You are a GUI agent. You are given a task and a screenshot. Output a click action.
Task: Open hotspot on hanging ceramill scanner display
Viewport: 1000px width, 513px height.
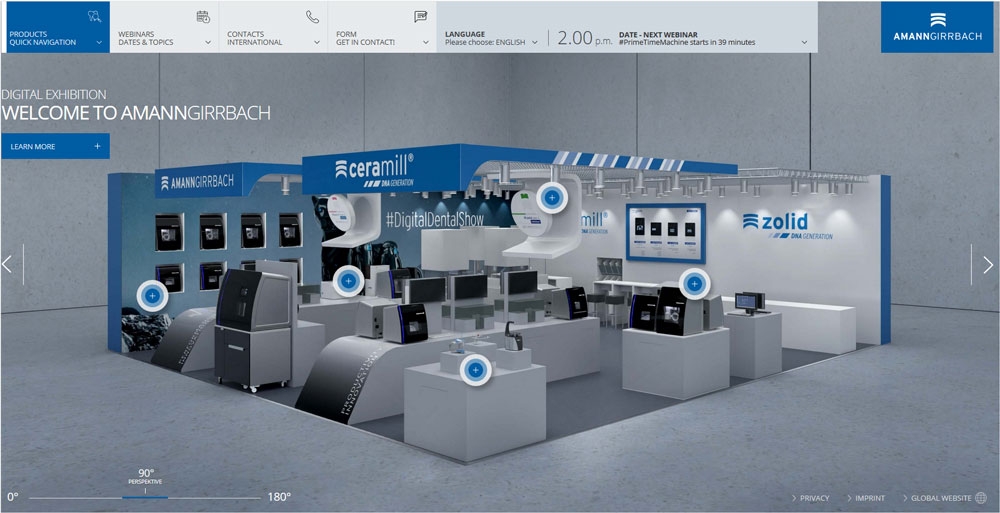[x=552, y=198]
